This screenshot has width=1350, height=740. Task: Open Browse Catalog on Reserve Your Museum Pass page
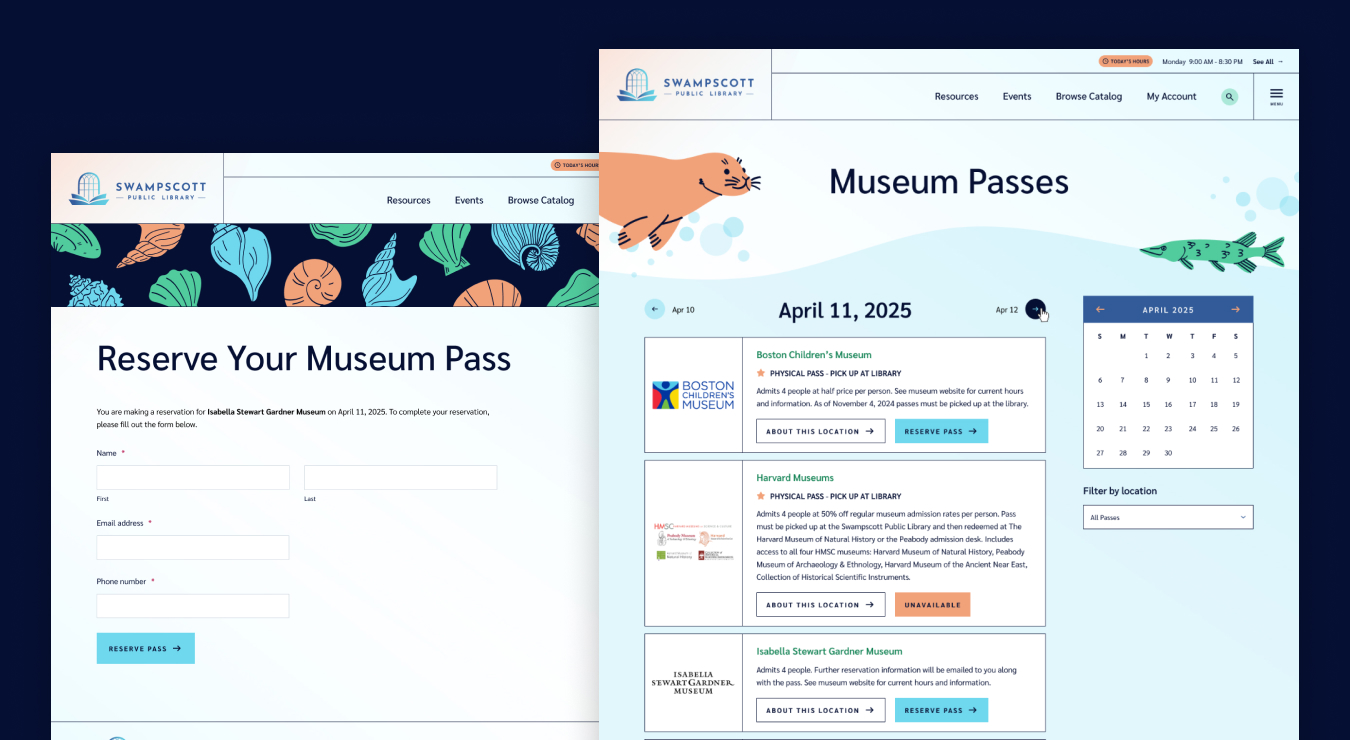pos(541,200)
